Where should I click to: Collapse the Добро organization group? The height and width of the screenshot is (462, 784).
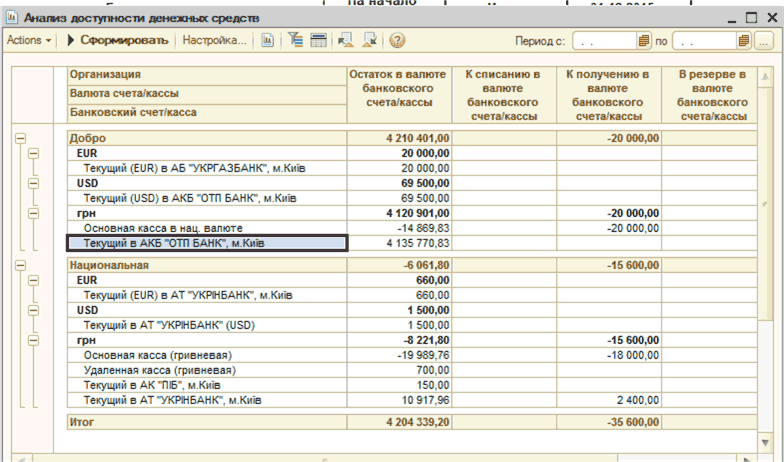pos(20,139)
